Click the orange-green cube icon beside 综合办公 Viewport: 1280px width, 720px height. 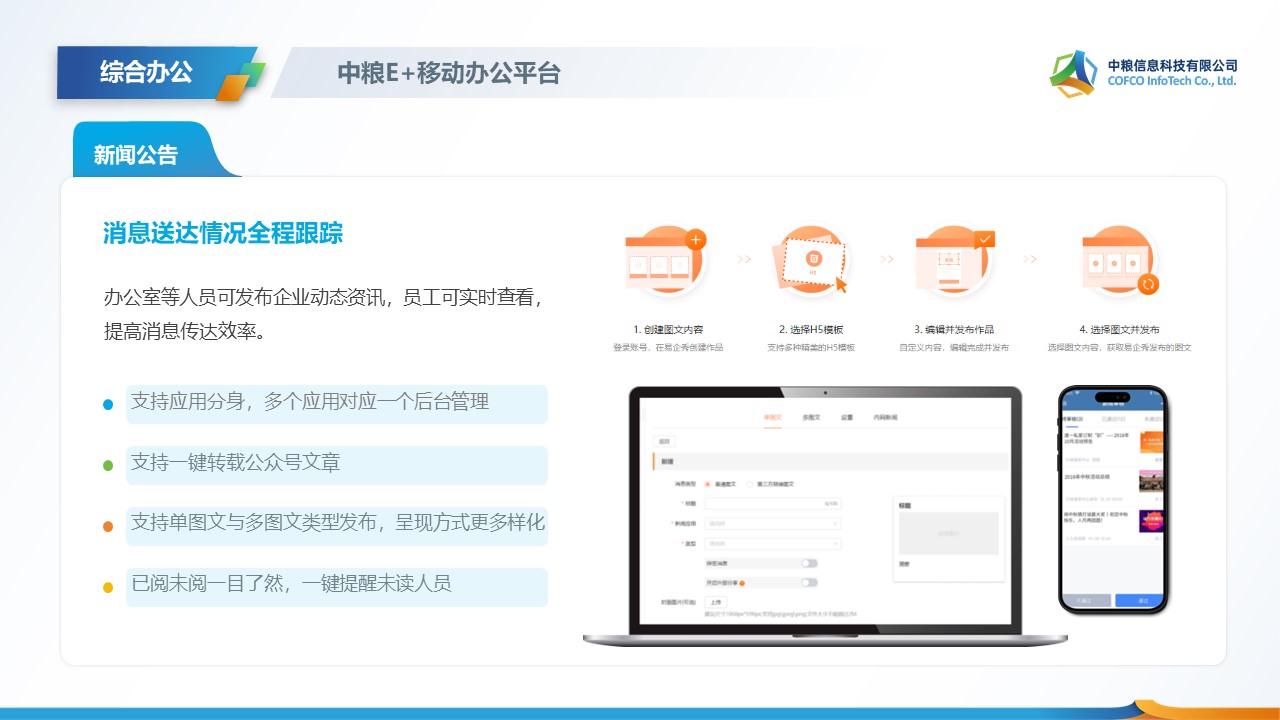click(240, 81)
